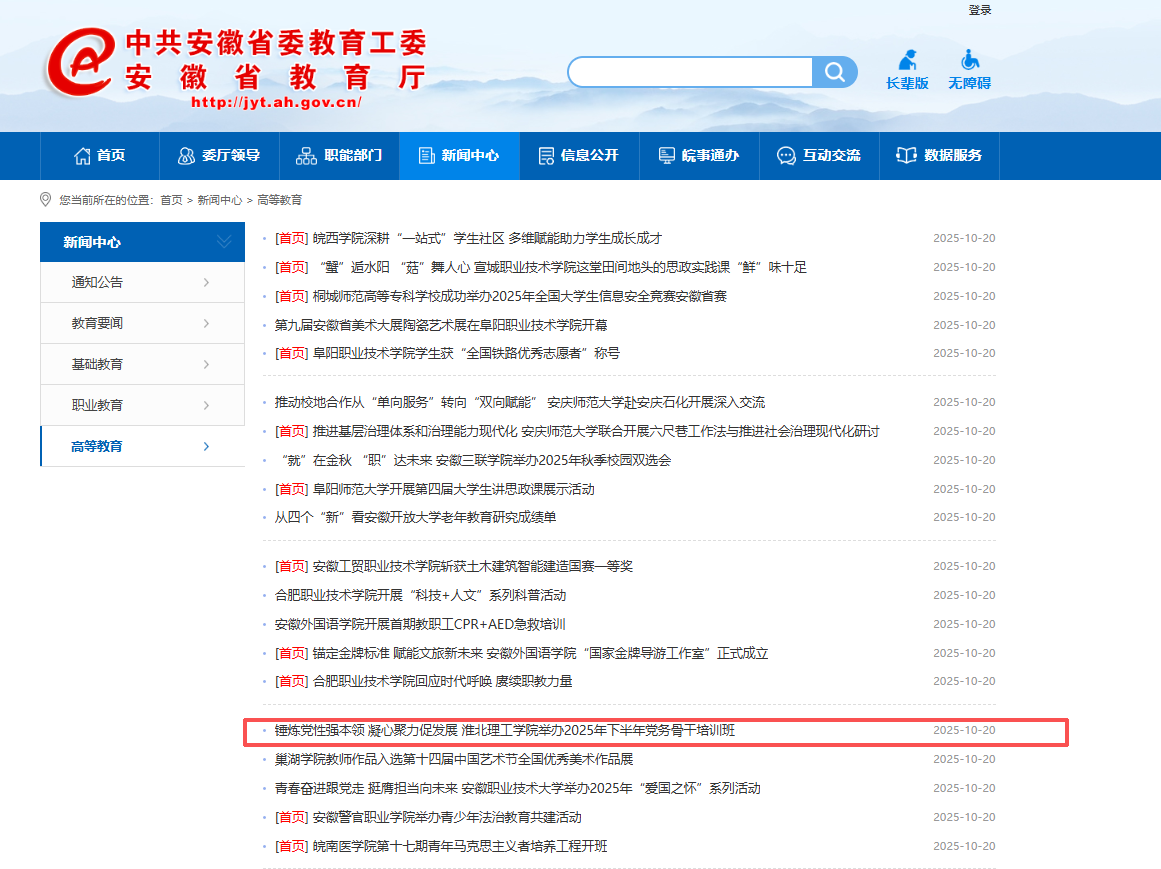Click into the search text field
The height and width of the screenshot is (869, 1161).
[690, 72]
